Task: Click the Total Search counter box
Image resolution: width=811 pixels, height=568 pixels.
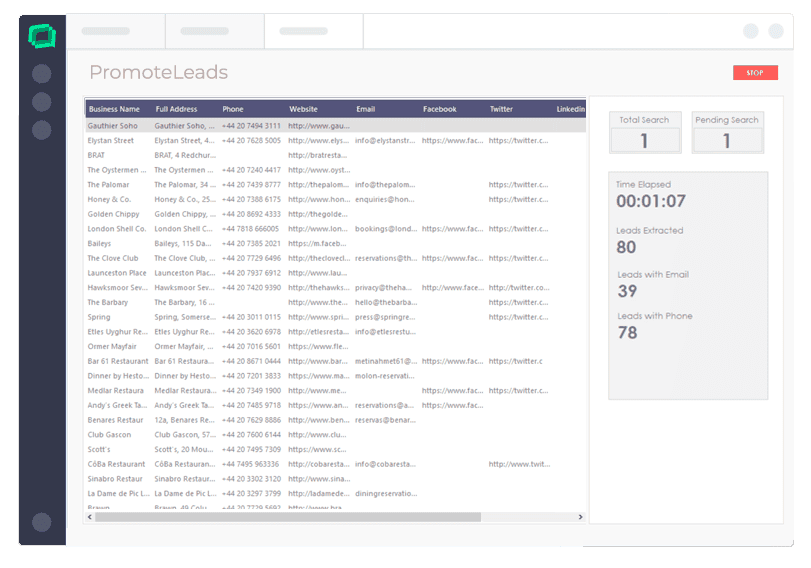Action: click(645, 133)
